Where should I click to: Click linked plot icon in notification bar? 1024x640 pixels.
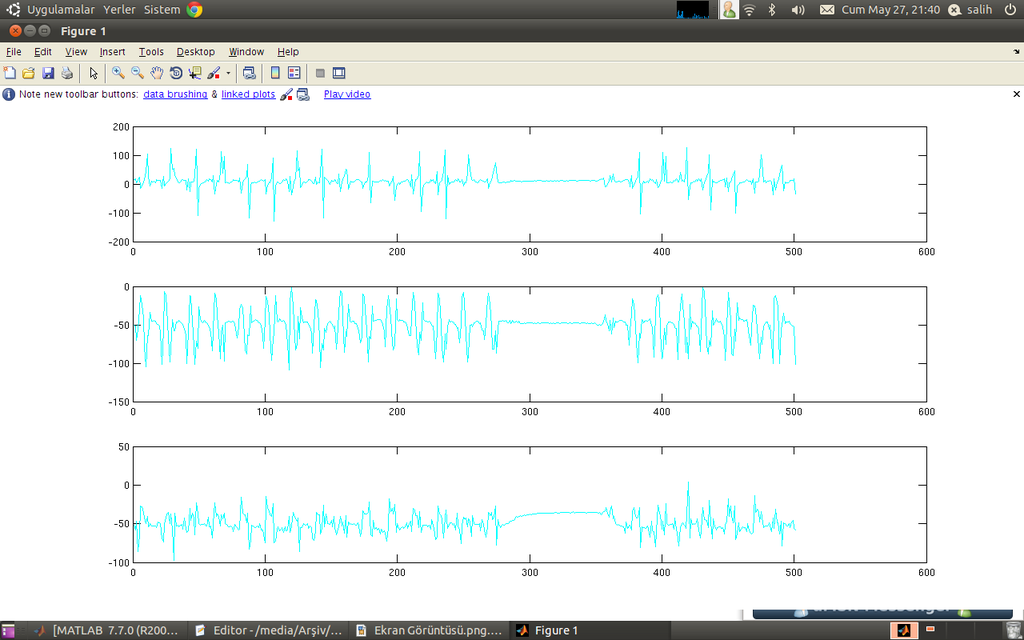pyautogui.click(x=303, y=95)
